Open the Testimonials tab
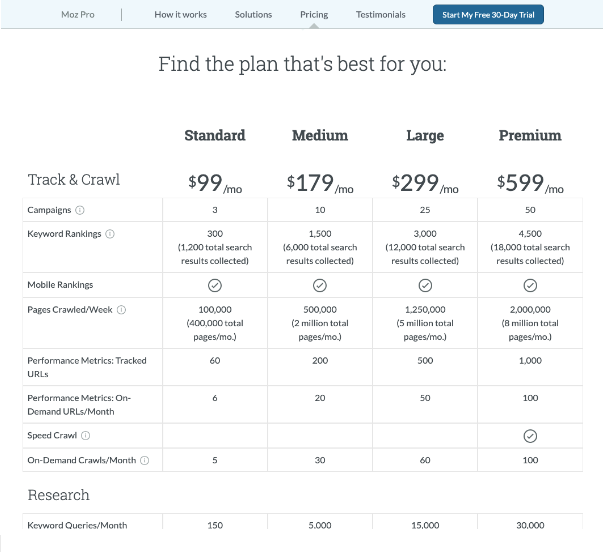This screenshot has width=604, height=555. [x=381, y=15]
